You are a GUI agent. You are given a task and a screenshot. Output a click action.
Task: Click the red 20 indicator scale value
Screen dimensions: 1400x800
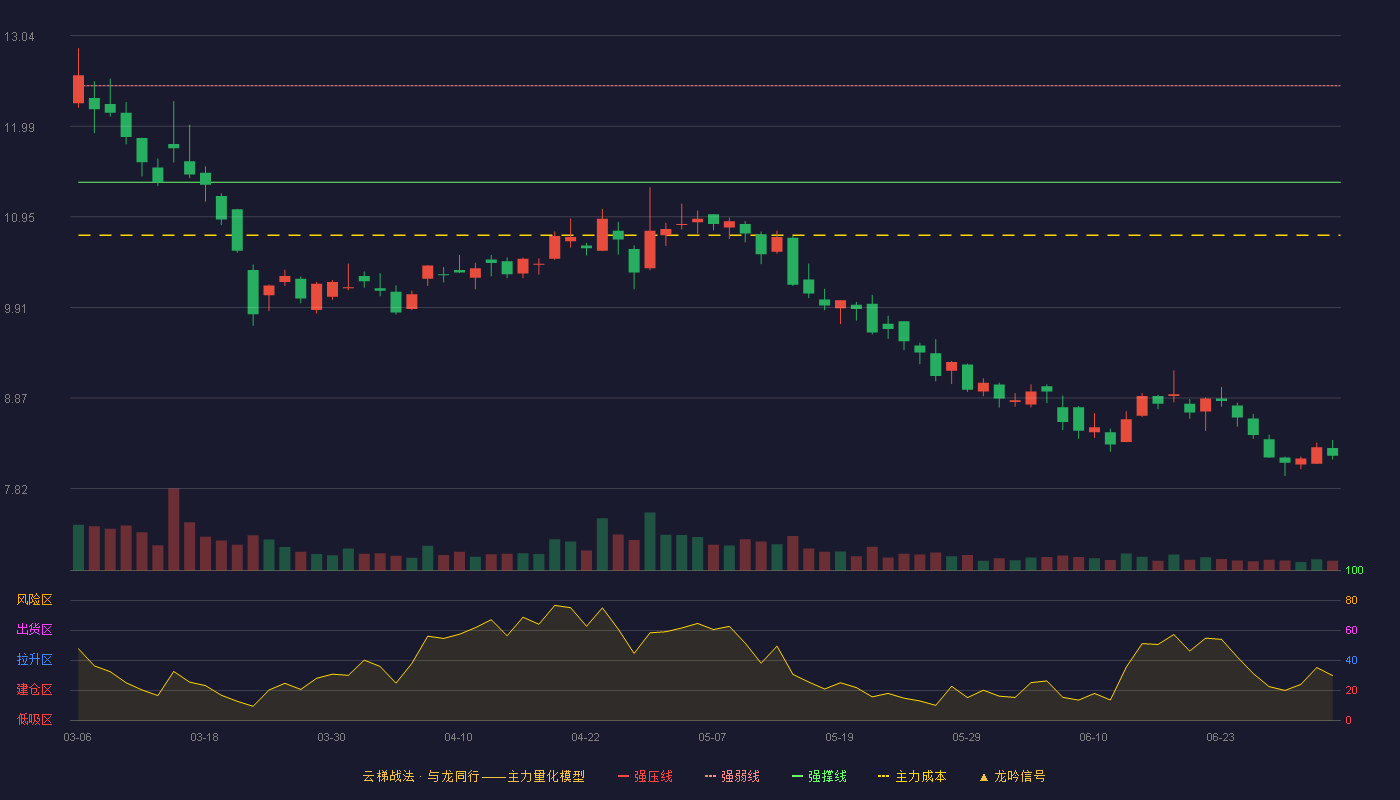click(x=1351, y=690)
